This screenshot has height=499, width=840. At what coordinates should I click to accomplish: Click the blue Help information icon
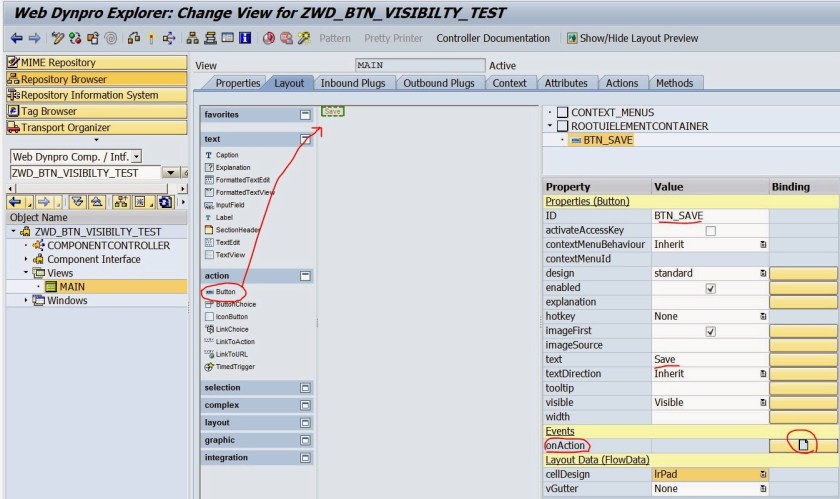click(x=245, y=38)
